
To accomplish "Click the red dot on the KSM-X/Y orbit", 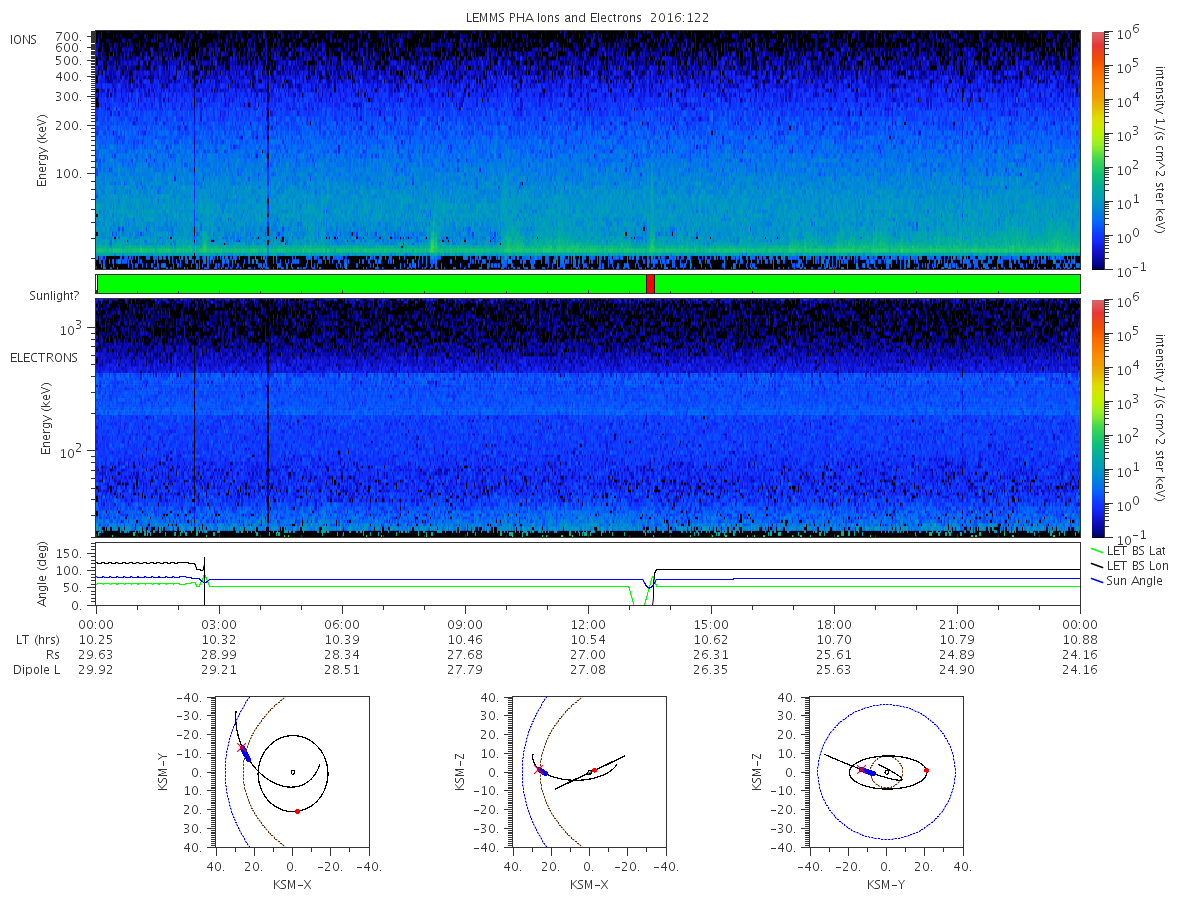I will tap(297, 811).
